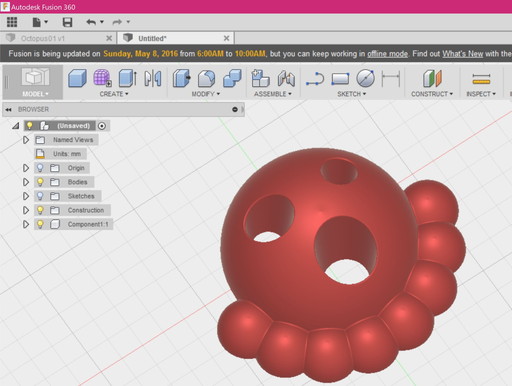Click the Save icon
512x386 pixels.
(68, 22)
